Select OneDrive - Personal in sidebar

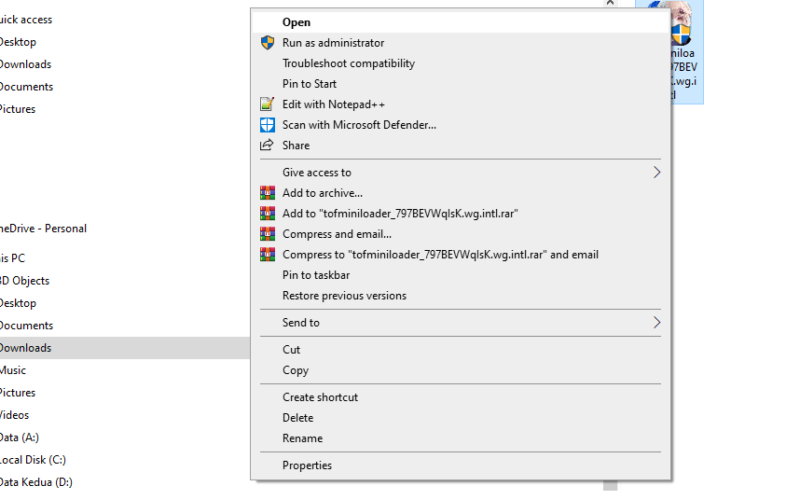[x=43, y=229]
